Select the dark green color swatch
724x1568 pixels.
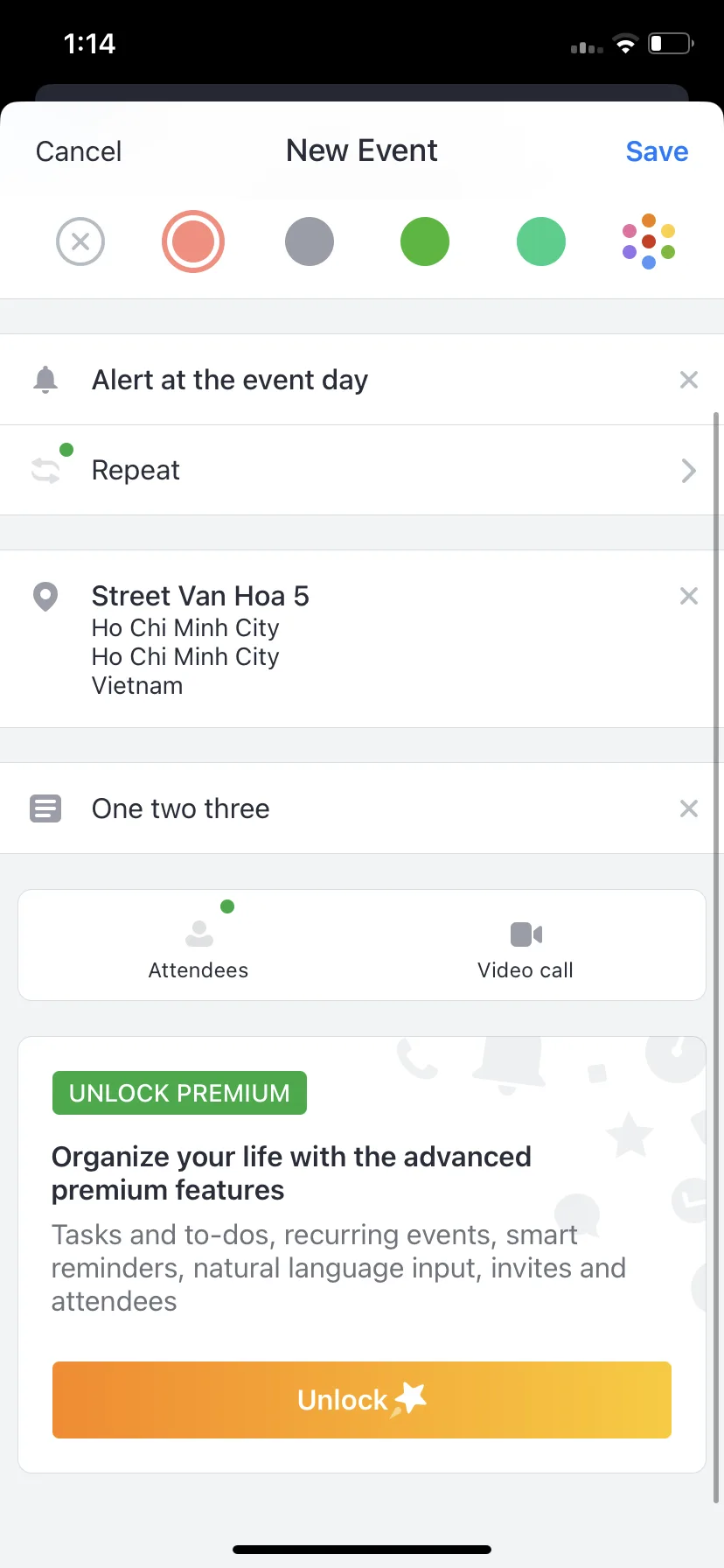point(425,241)
